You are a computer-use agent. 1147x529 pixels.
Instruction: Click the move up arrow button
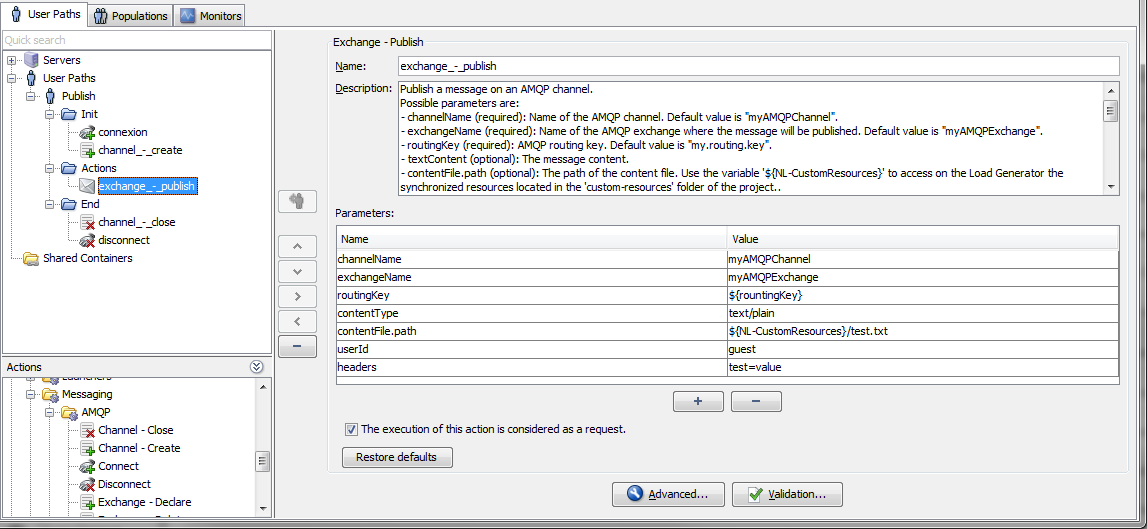[x=297, y=246]
